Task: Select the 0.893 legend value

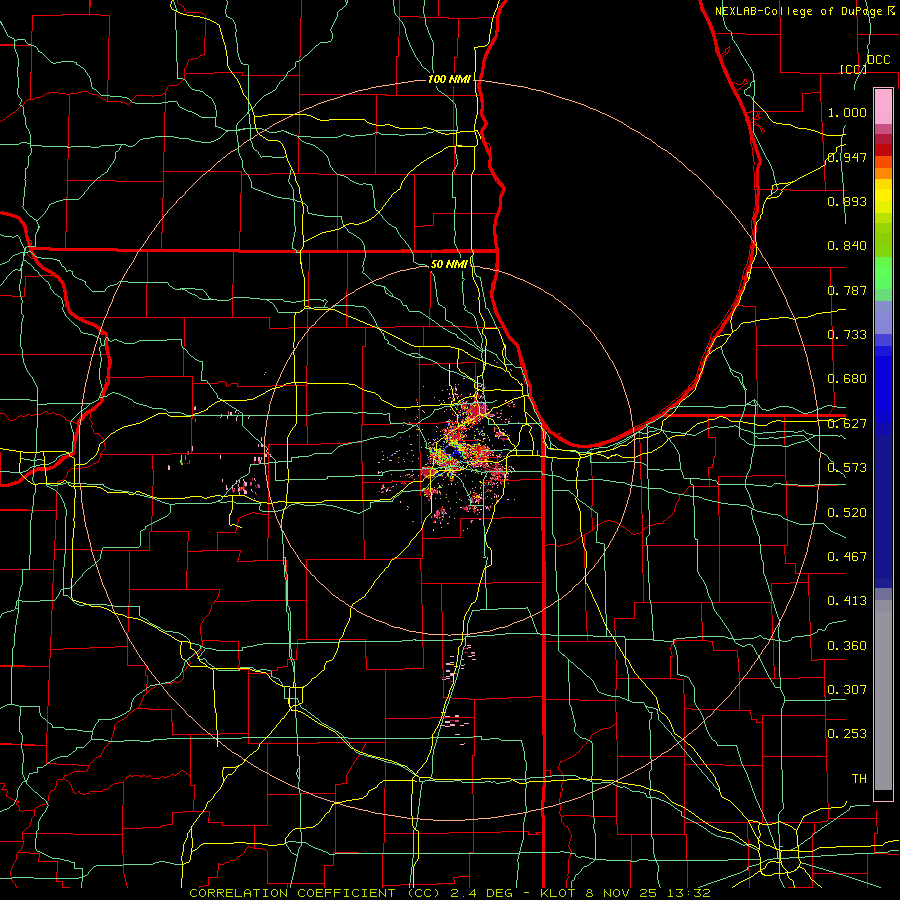Action: pos(847,201)
